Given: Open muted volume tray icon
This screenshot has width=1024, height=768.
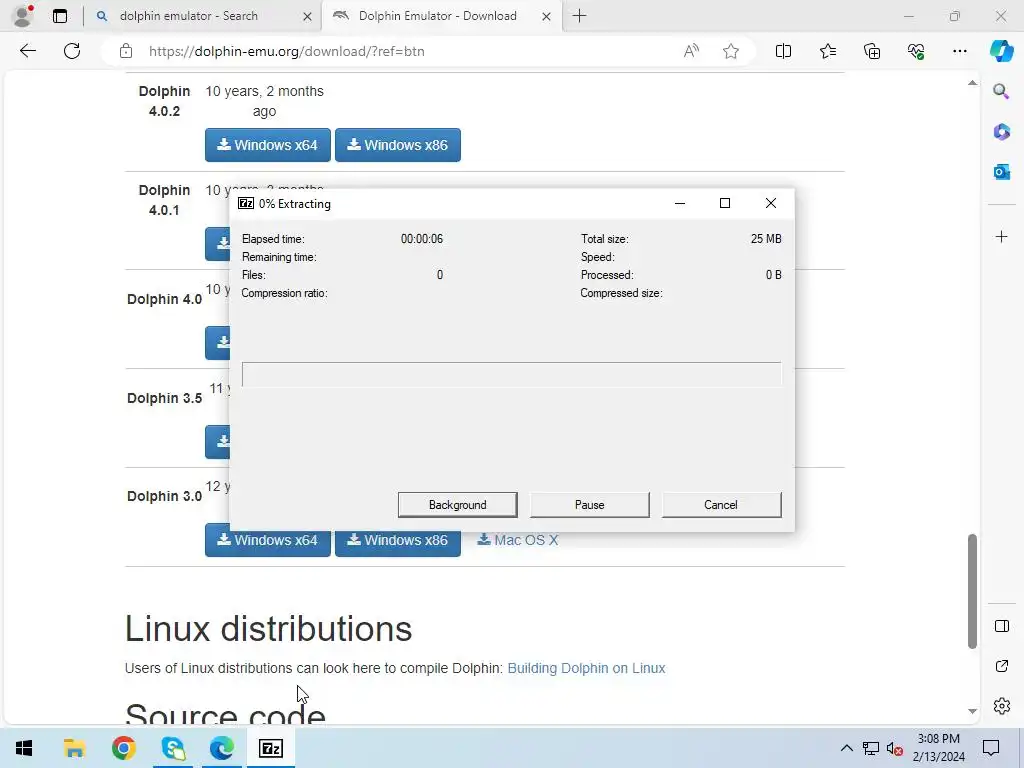Looking at the screenshot, I should pyautogui.click(x=894, y=748).
